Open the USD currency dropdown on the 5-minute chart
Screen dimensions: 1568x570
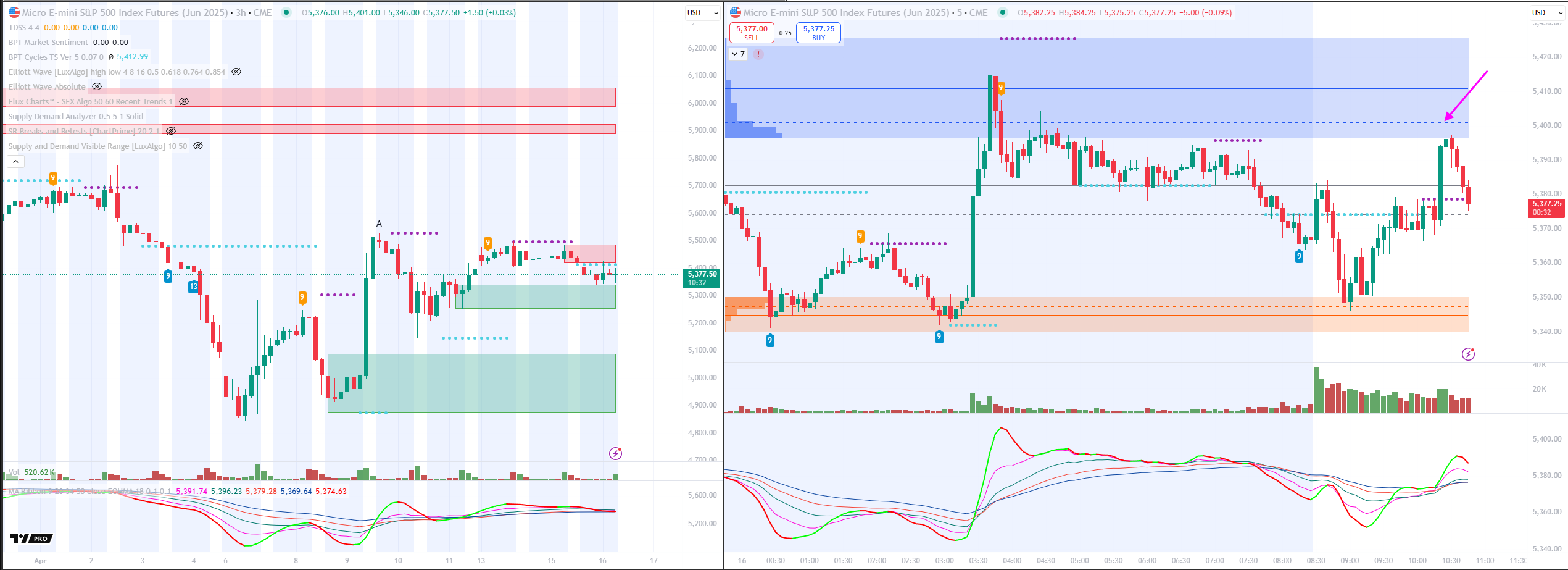[1548, 13]
